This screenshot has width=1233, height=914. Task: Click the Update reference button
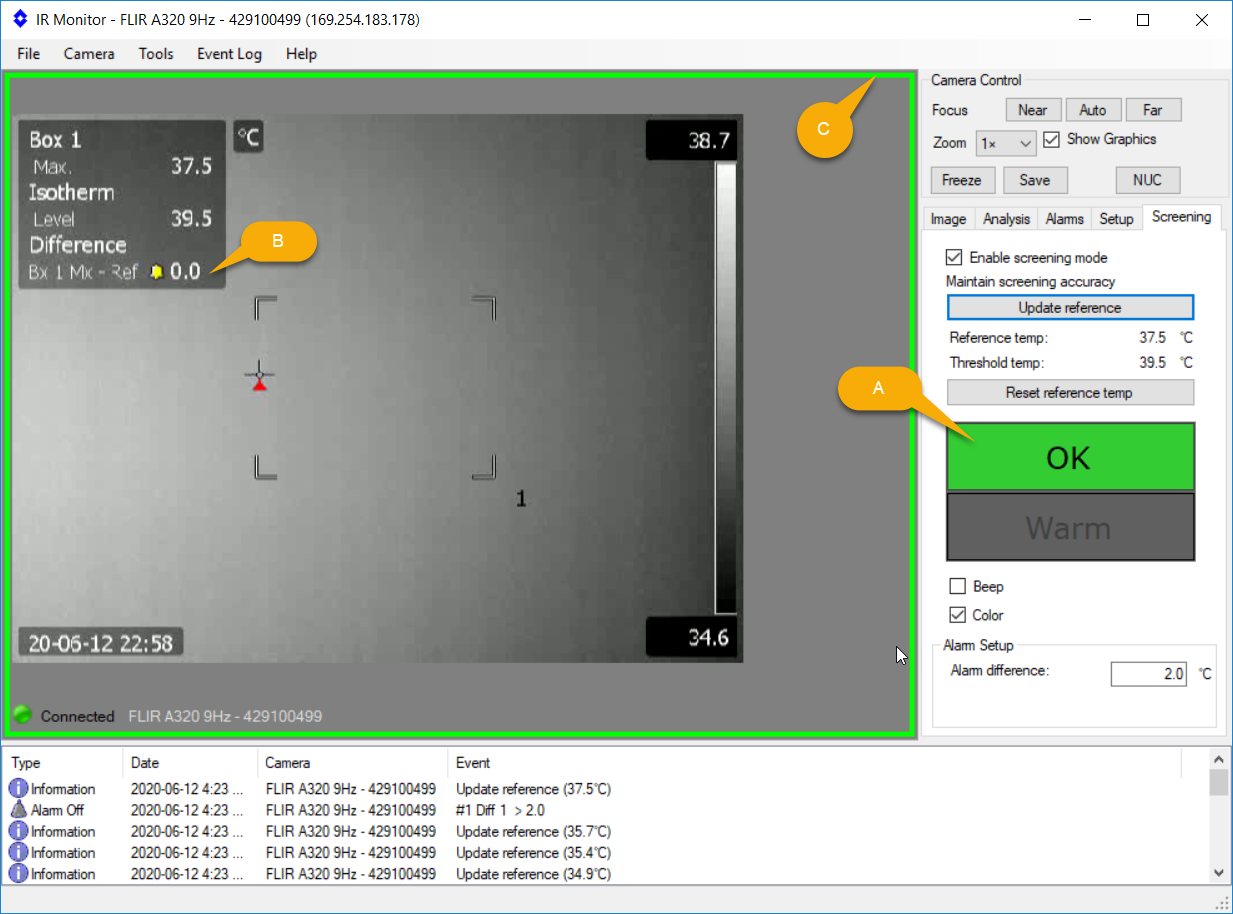(1069, 307)
